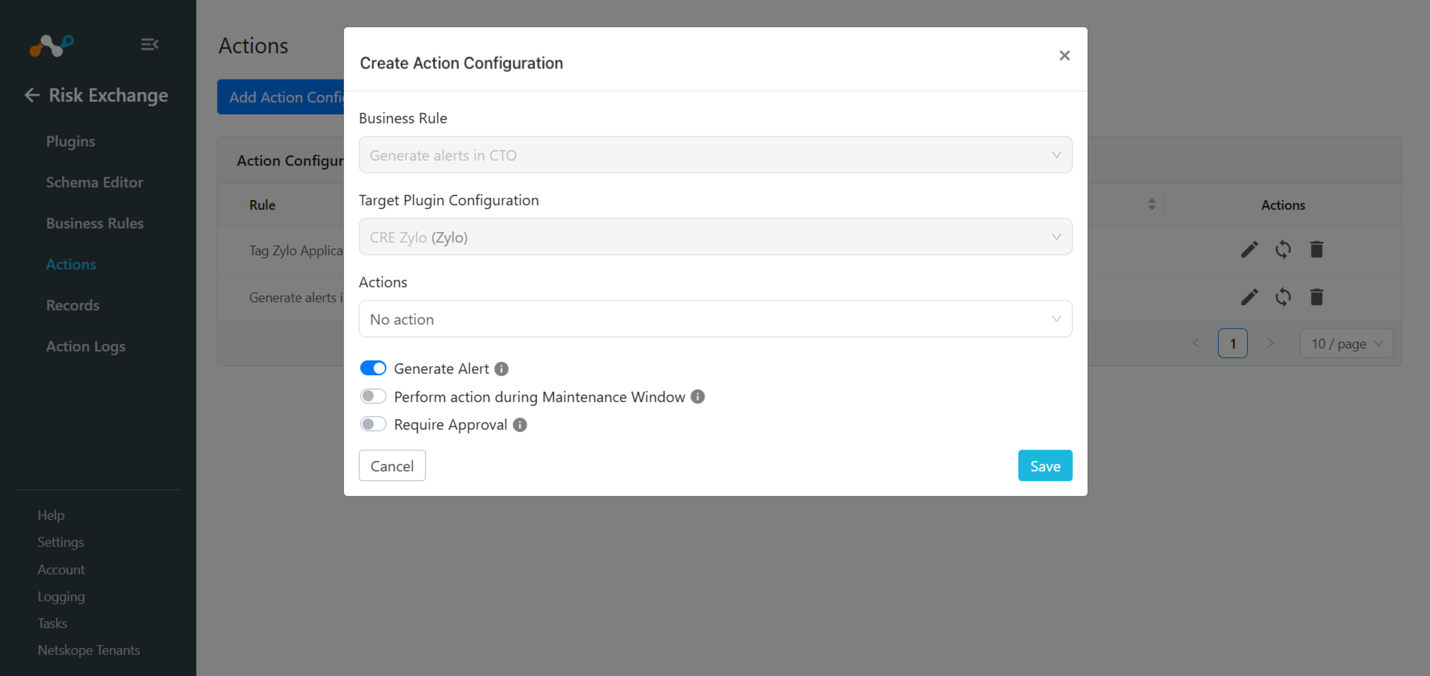1430x676 pixels.
Task: Show info for Maintenance Window option
Action: (x=698, y=397)
